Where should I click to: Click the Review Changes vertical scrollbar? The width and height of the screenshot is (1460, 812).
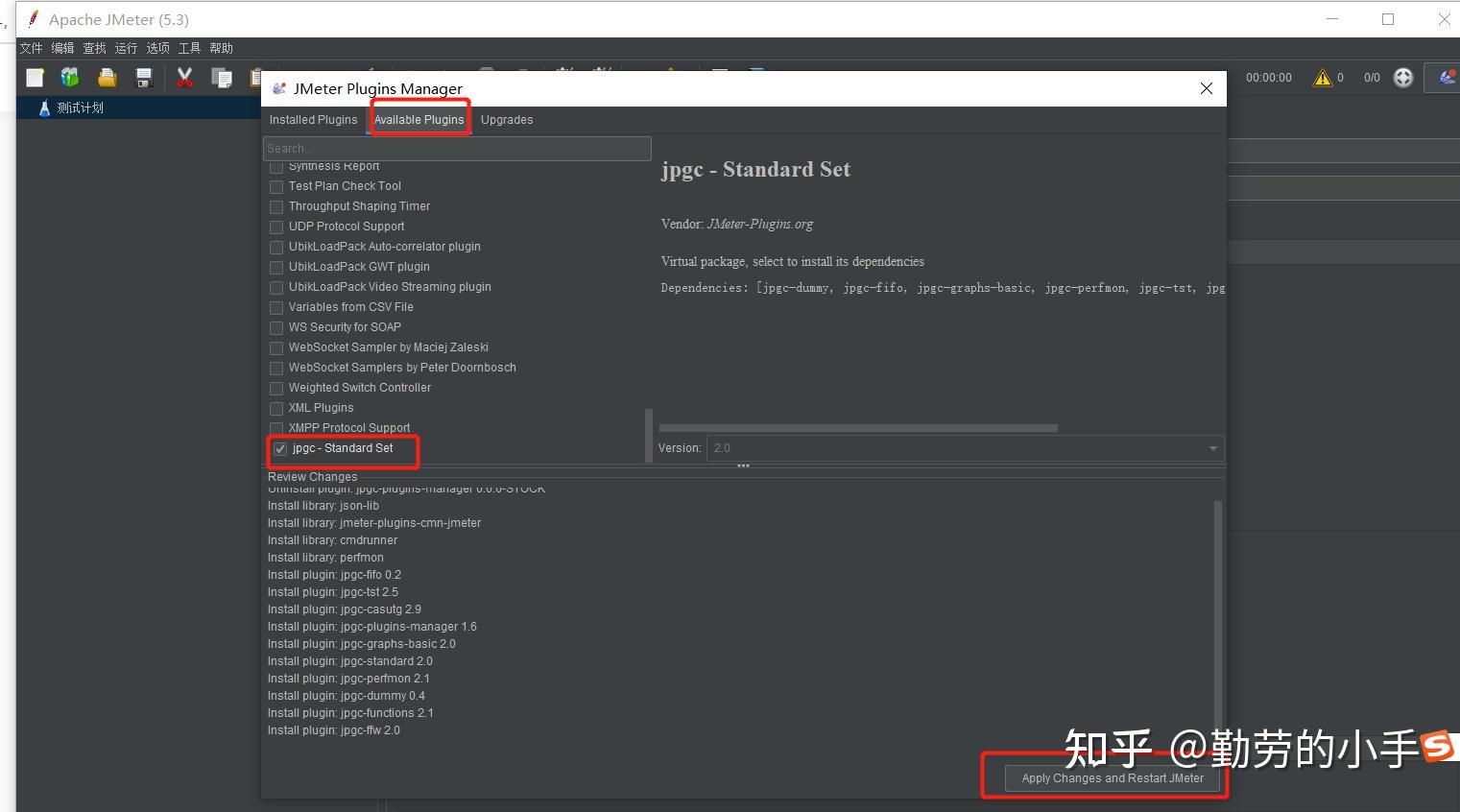pyautogui.click(x=1219, y=618)
